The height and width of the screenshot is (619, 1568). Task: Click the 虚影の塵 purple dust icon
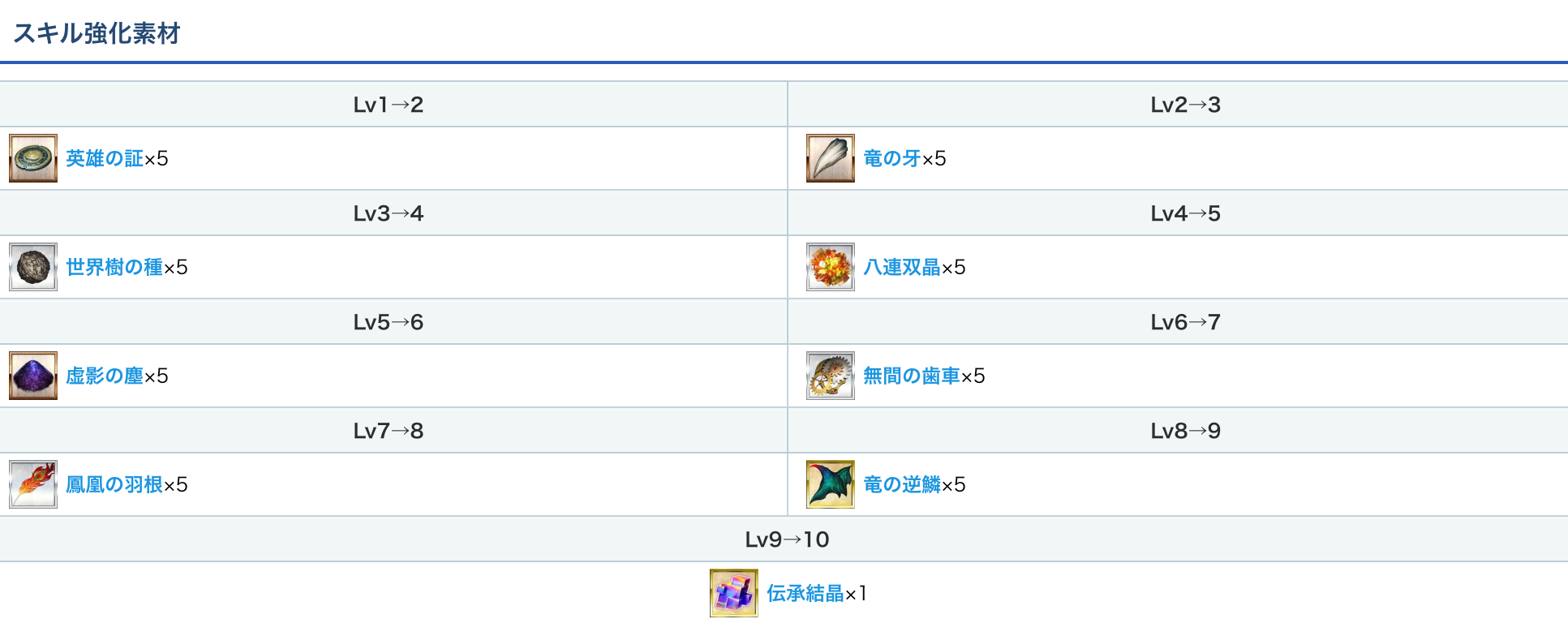(x=33, y=376)
